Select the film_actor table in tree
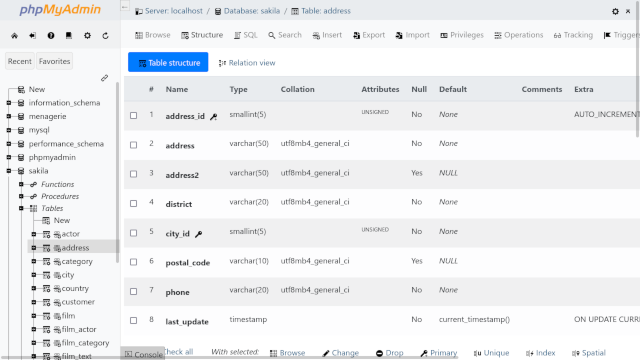The height and width of the screenshot is (360, 640). 79,329
